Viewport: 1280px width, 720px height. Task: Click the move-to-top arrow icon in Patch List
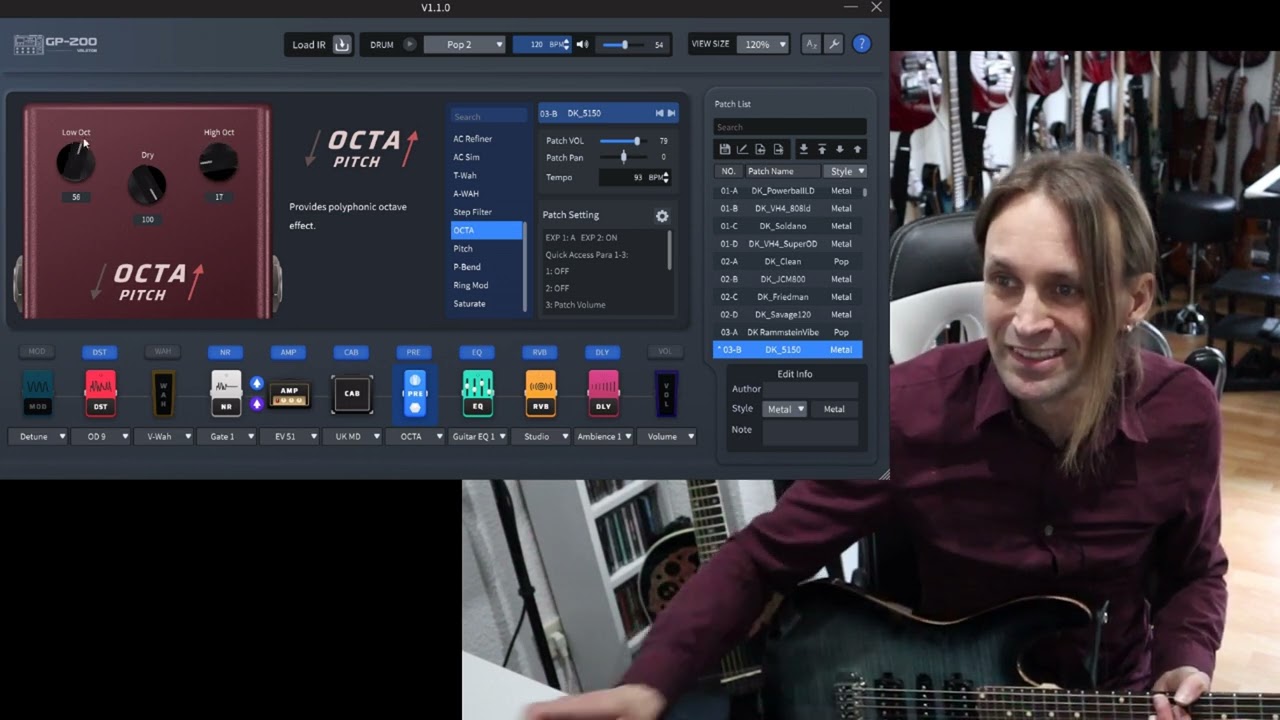coord(822,149)
